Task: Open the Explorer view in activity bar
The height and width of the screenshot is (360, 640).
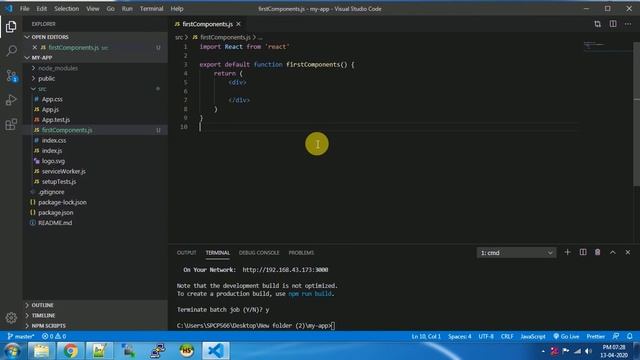Action: pos(11,27)
